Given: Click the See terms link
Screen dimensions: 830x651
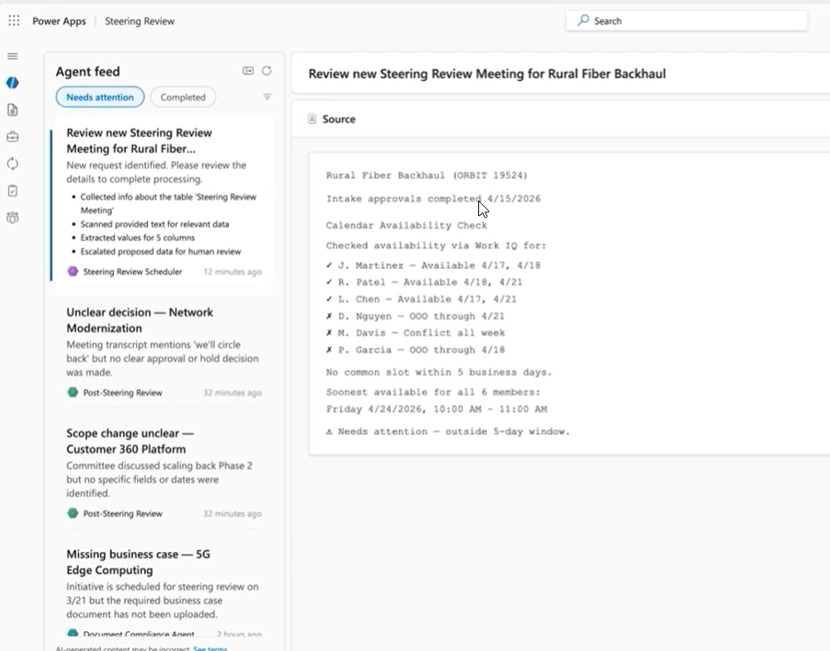Looking at the screenshot, I should pyautogui.click(x=210, y=648).
